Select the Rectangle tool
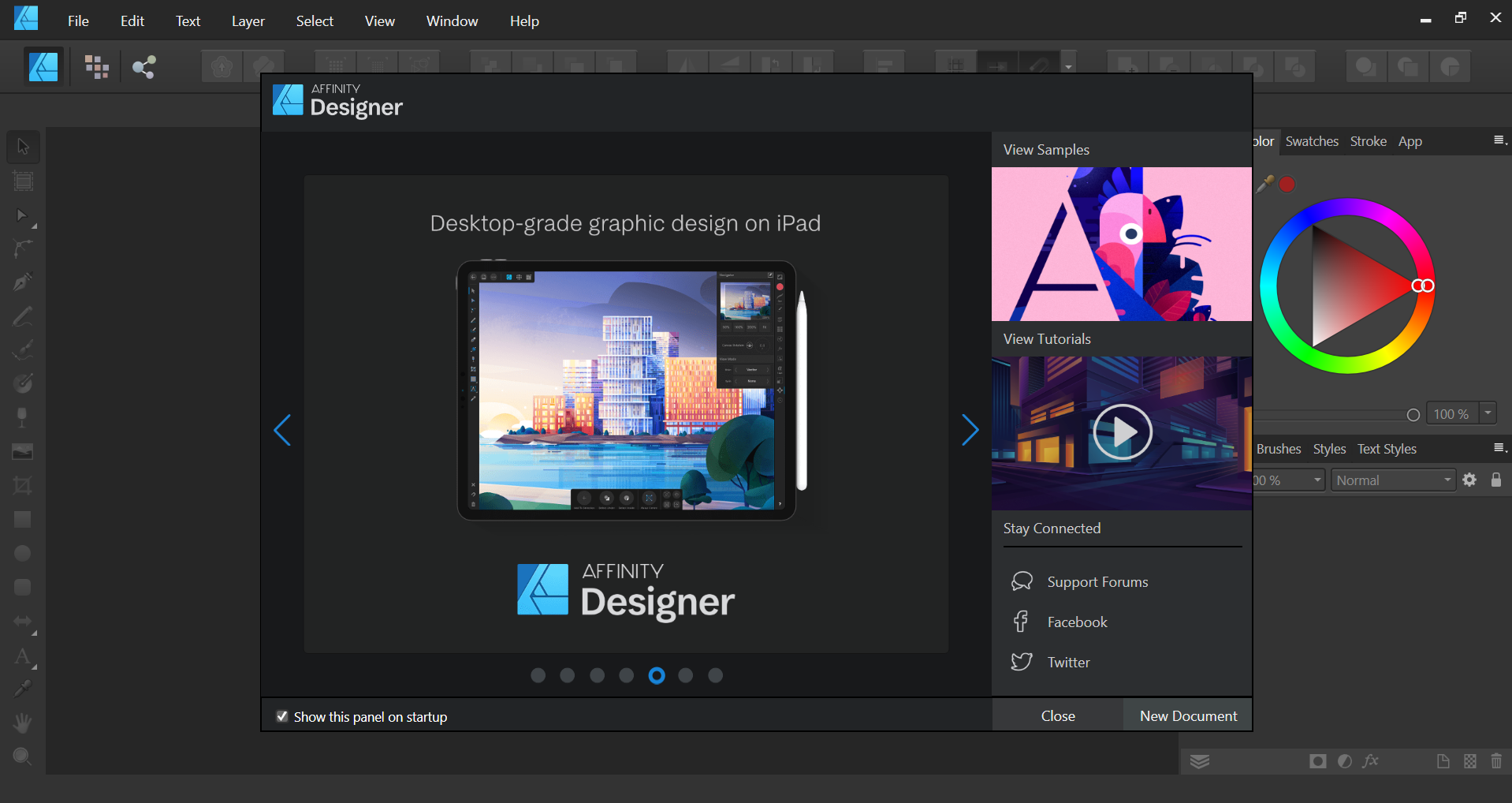This screenshot has width=1512, height=803. (x=23, y=519)
